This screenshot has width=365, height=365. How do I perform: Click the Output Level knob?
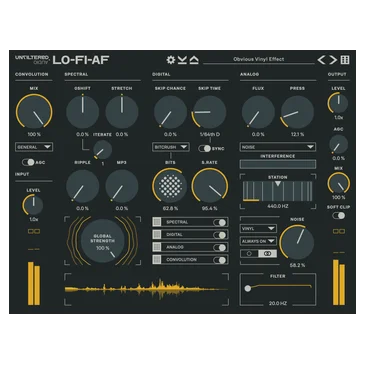pos(338,103)
